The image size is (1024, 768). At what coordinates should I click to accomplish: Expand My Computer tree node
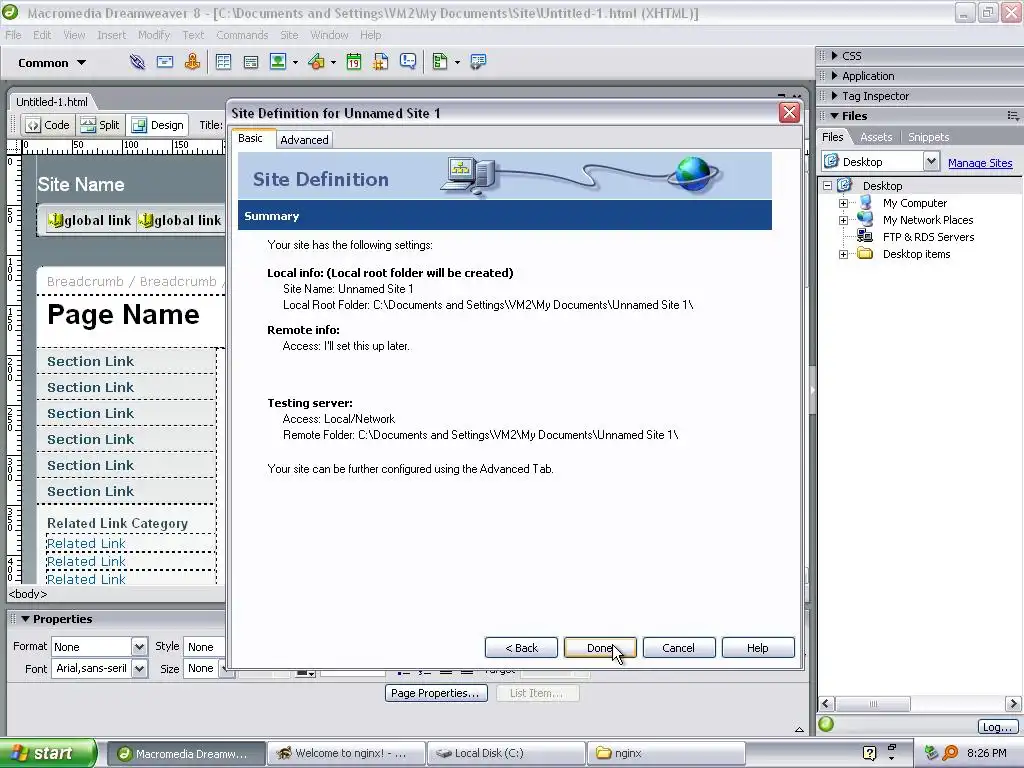[x=843, y=203]
